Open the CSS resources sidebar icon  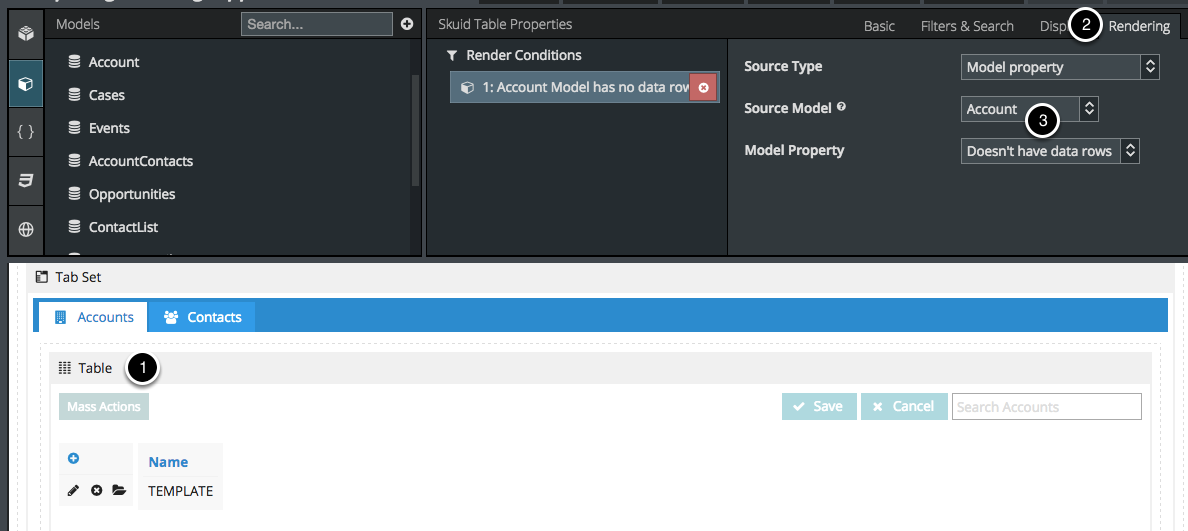(x=25, y=181)
